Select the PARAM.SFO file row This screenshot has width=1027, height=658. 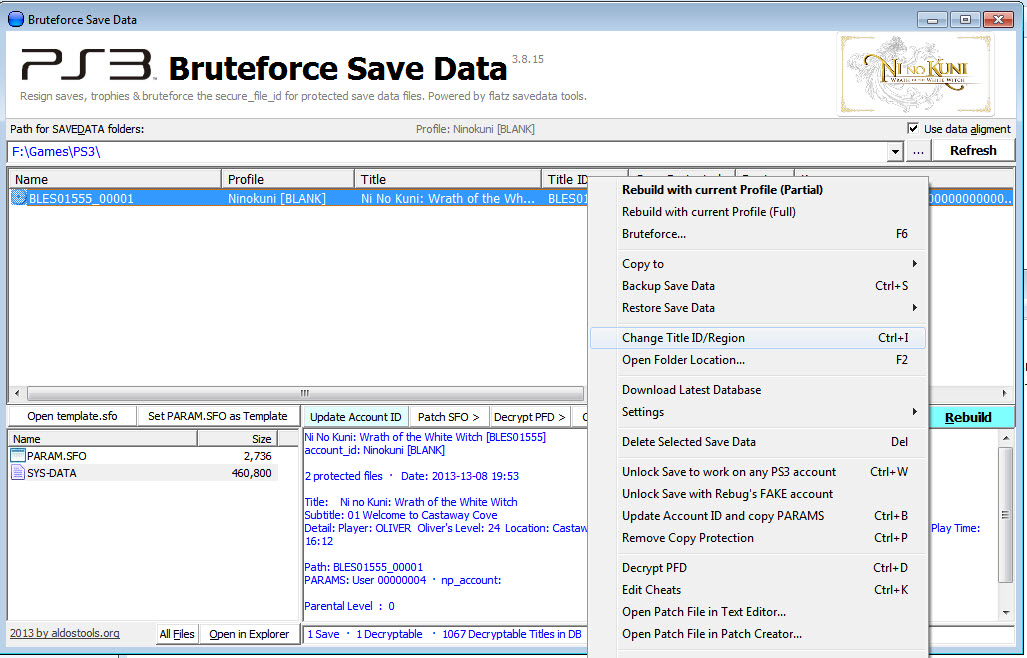click(143, 456)
